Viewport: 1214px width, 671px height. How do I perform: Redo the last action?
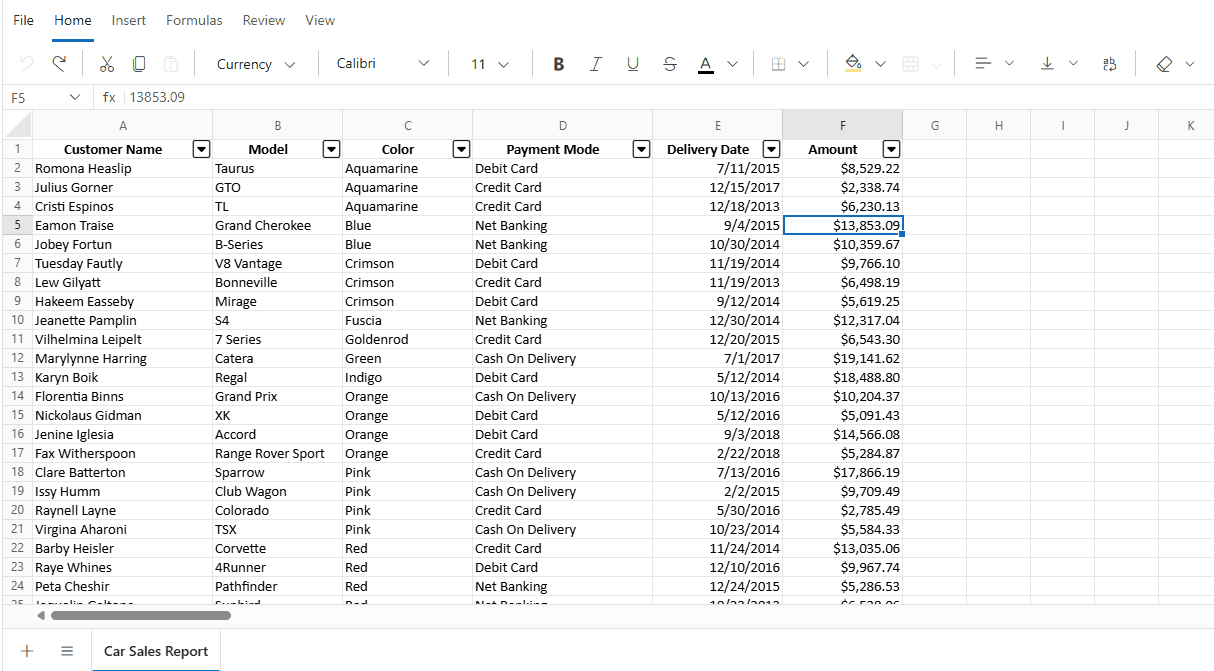click(58, 62)
